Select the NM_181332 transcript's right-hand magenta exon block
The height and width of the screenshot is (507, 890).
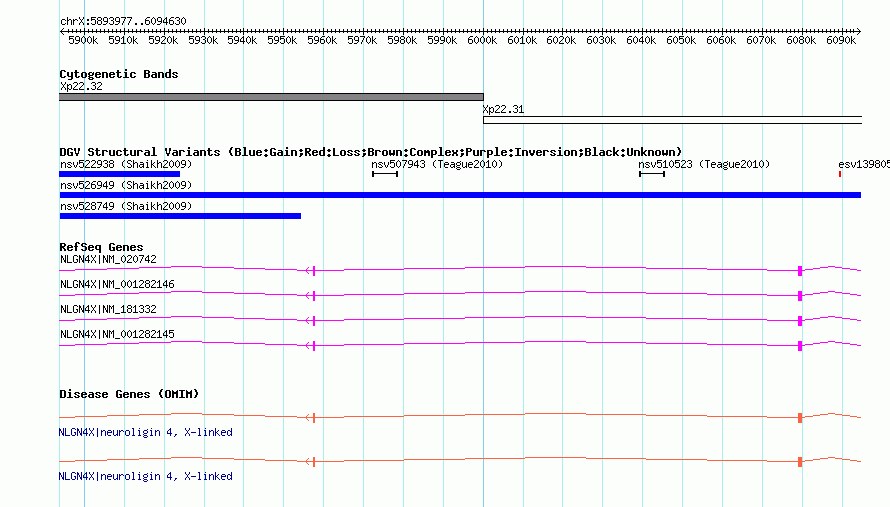(800, 321)
